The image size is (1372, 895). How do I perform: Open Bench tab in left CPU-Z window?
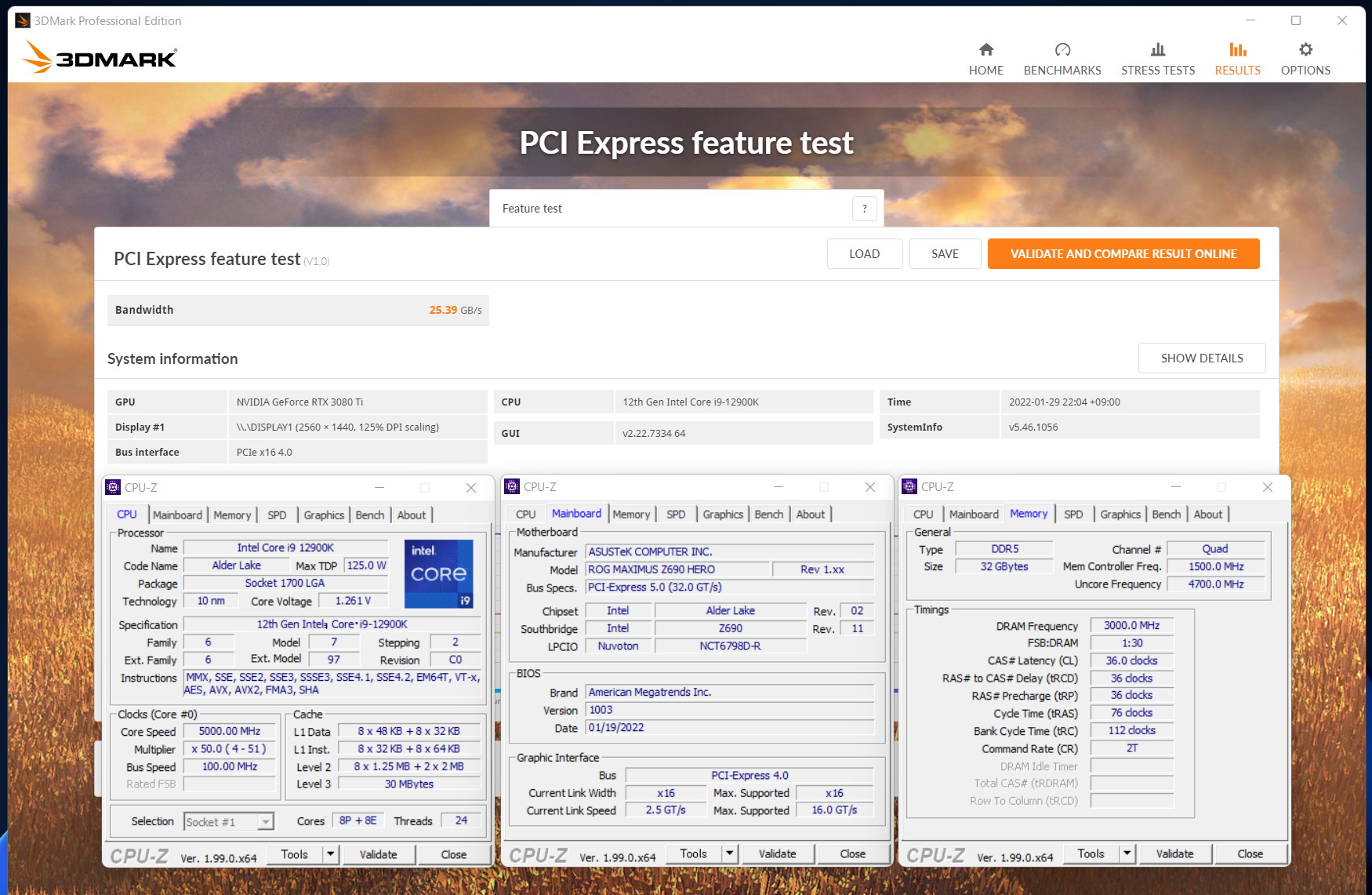[370, 515]
